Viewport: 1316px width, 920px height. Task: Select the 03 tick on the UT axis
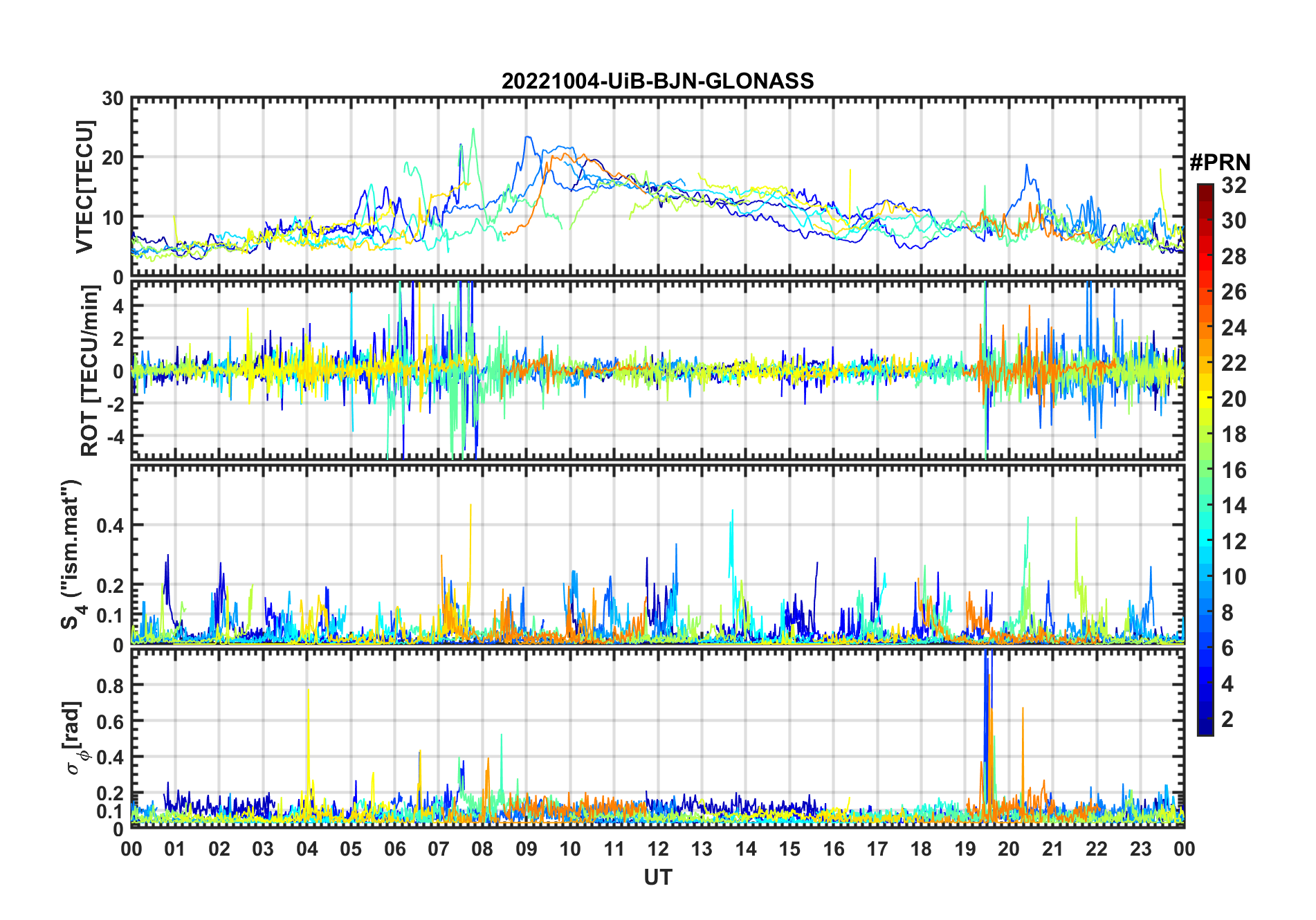[x=263, y=849]
